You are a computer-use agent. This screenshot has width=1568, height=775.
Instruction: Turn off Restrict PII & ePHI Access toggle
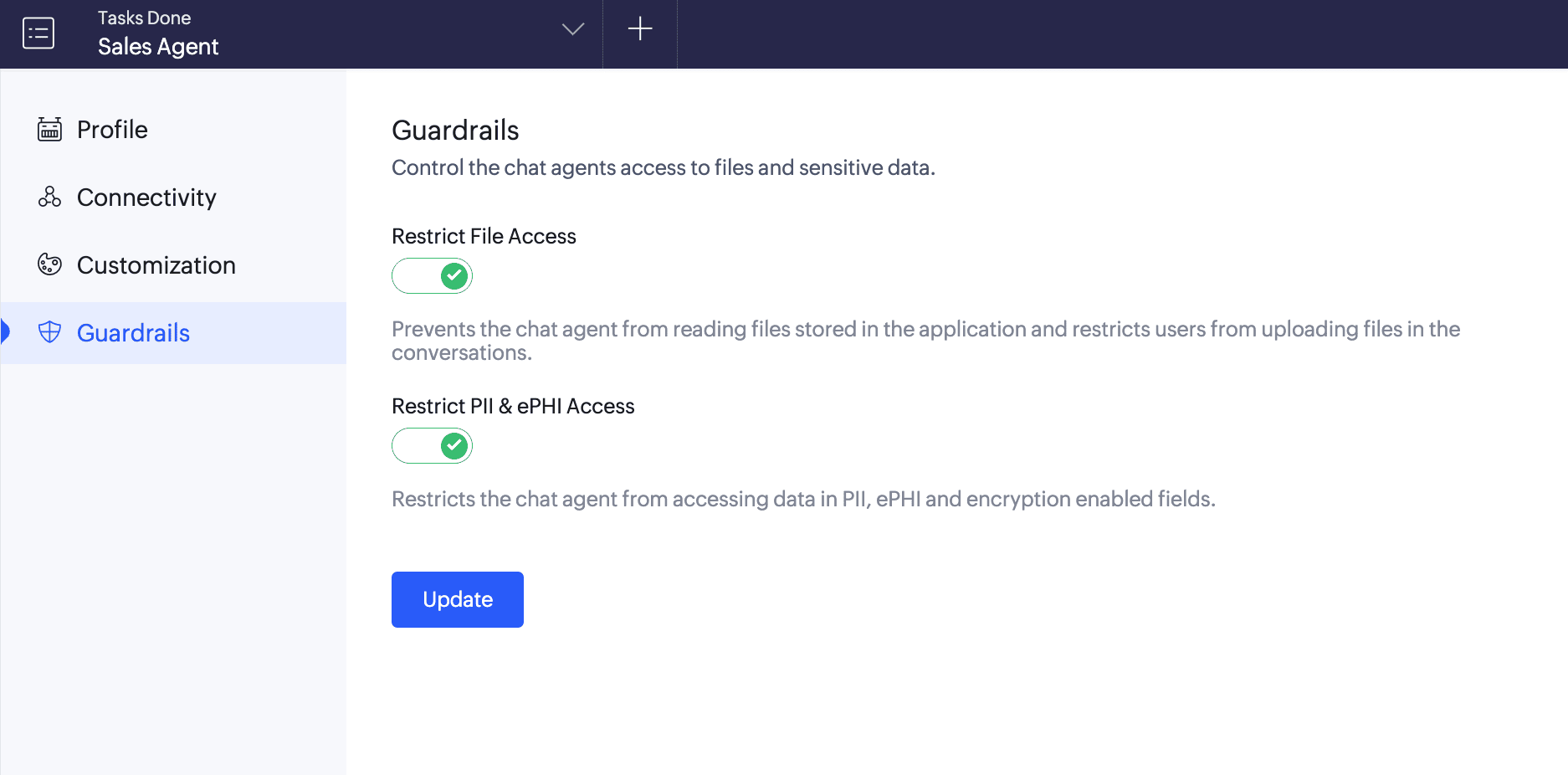point(432,445)
